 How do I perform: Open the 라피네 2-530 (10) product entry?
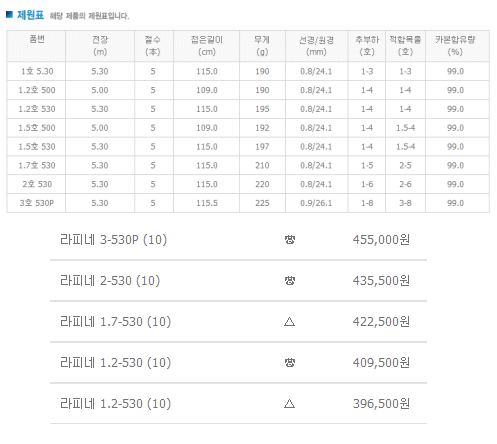click(x=110, y=281)
